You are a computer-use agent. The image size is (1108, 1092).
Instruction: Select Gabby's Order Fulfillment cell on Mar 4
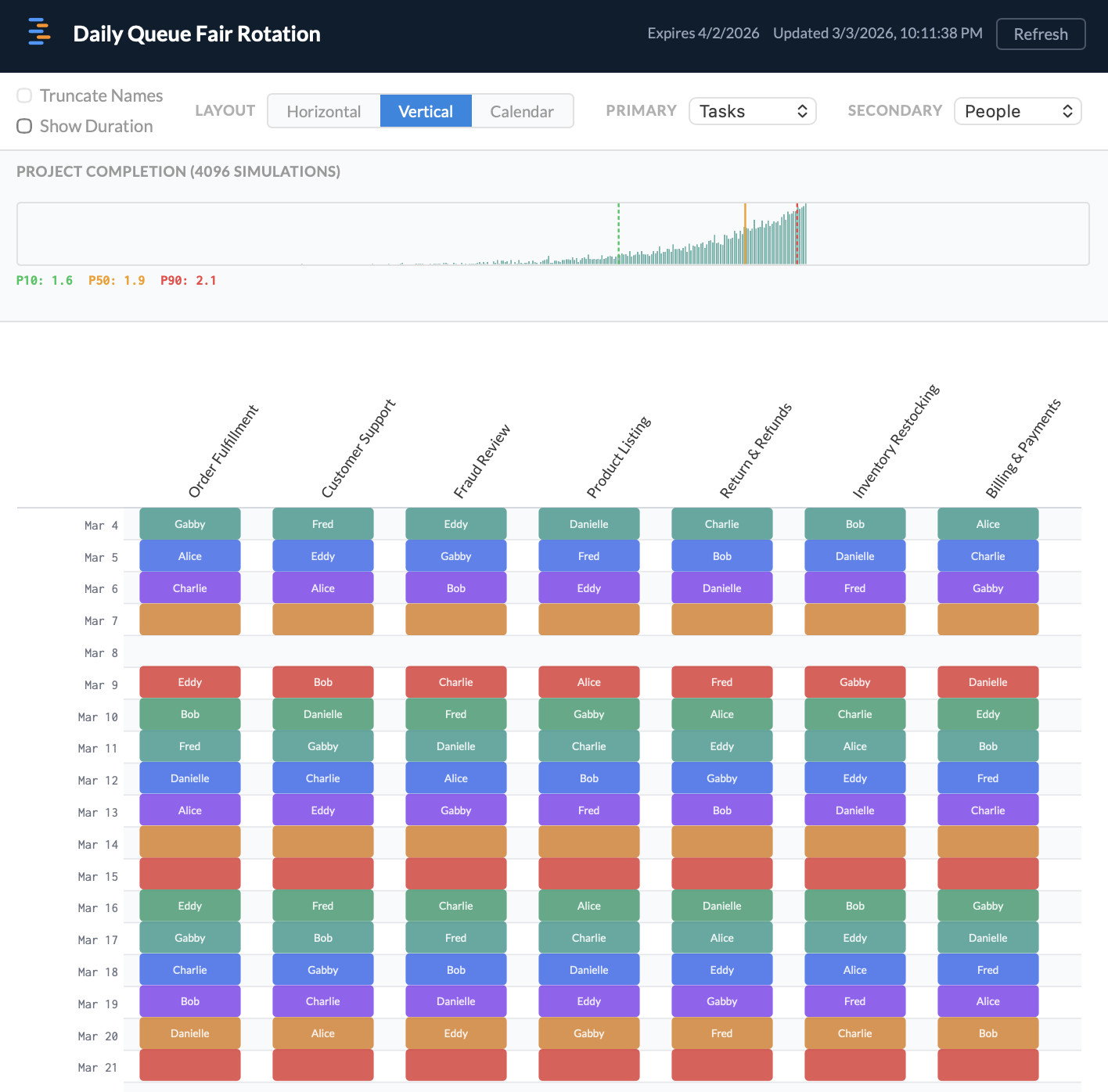(189, 523)
